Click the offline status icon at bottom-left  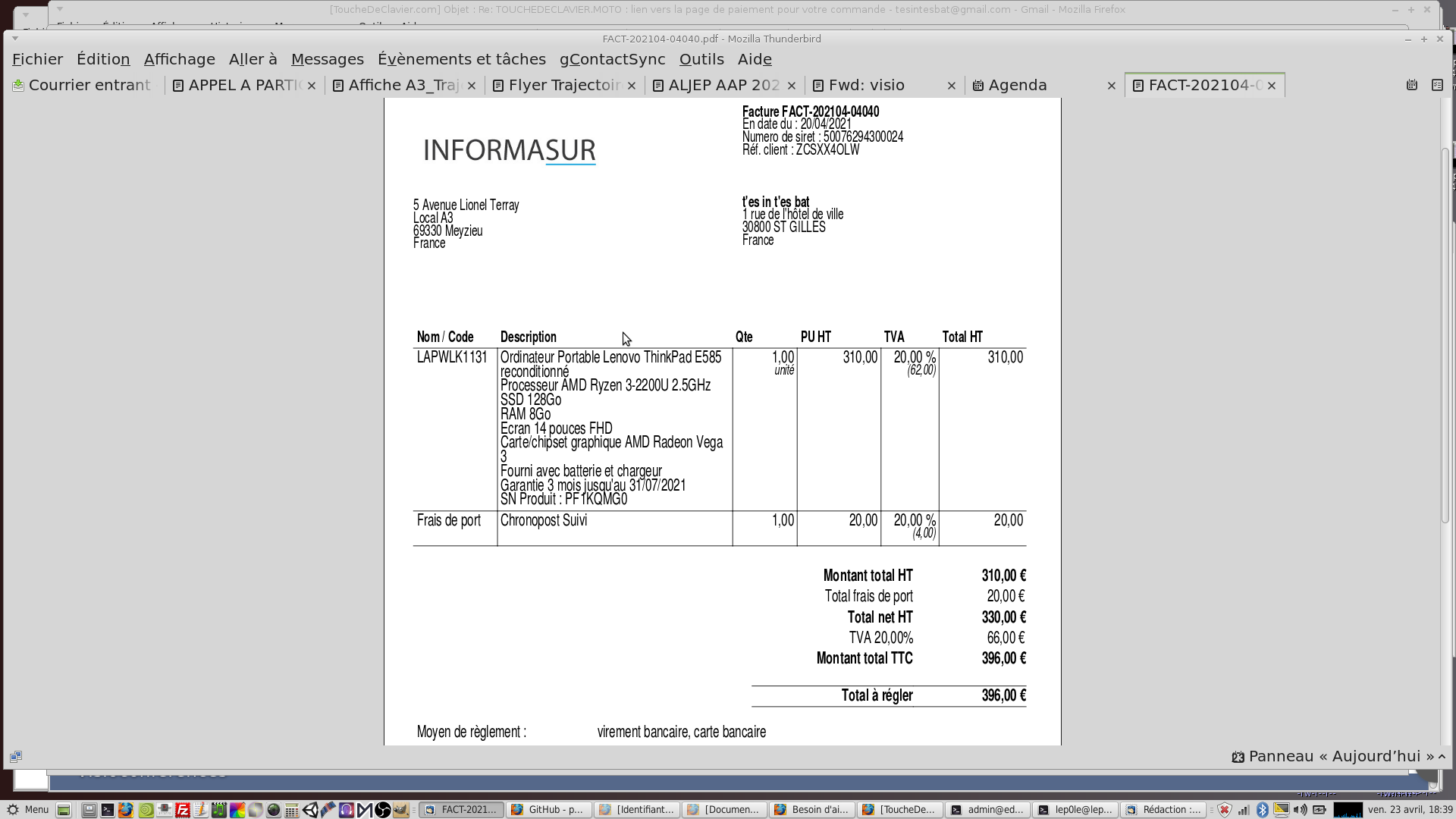point(16,756)
